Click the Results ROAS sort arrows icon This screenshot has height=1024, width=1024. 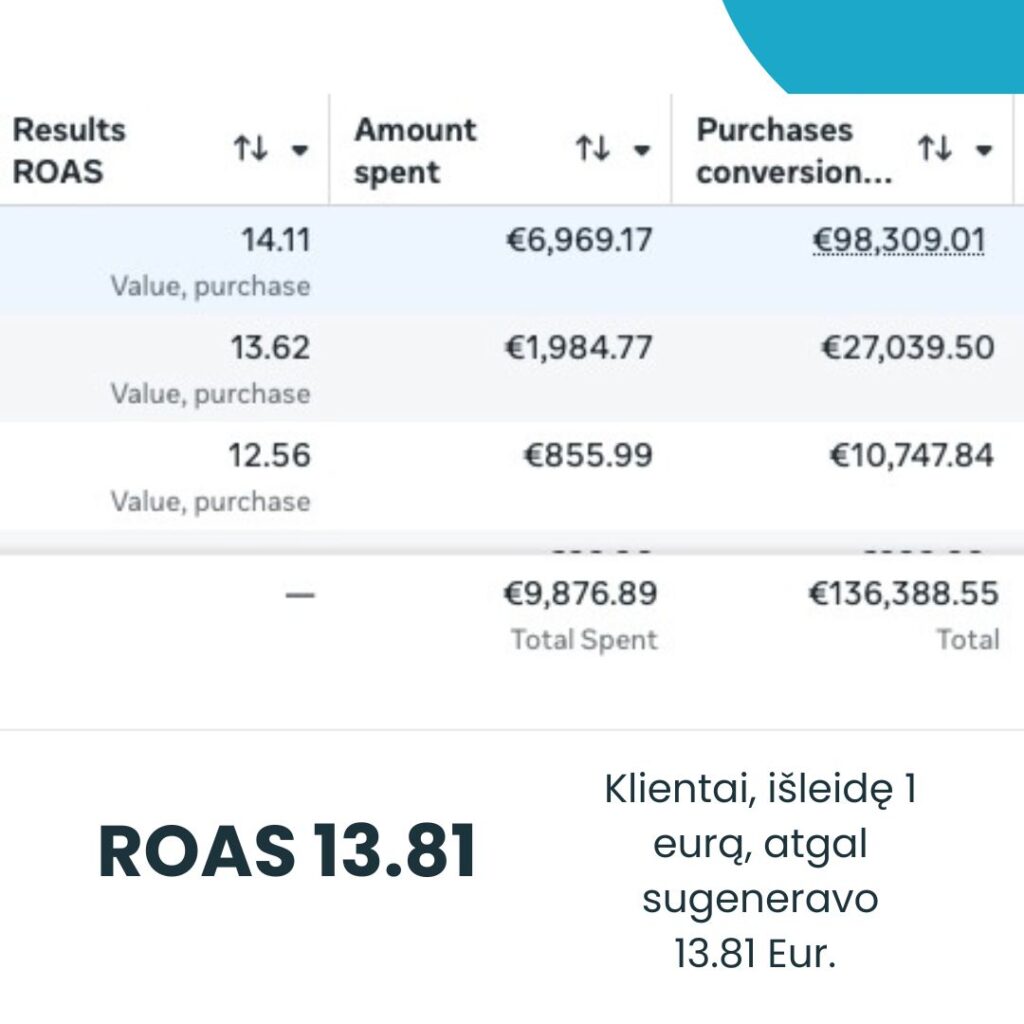(x=251, y=150)
